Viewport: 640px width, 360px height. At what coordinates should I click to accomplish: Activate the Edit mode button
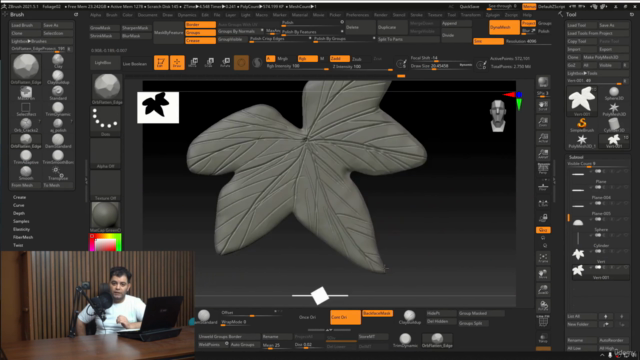pyautogui.click(x=161, y=62)
